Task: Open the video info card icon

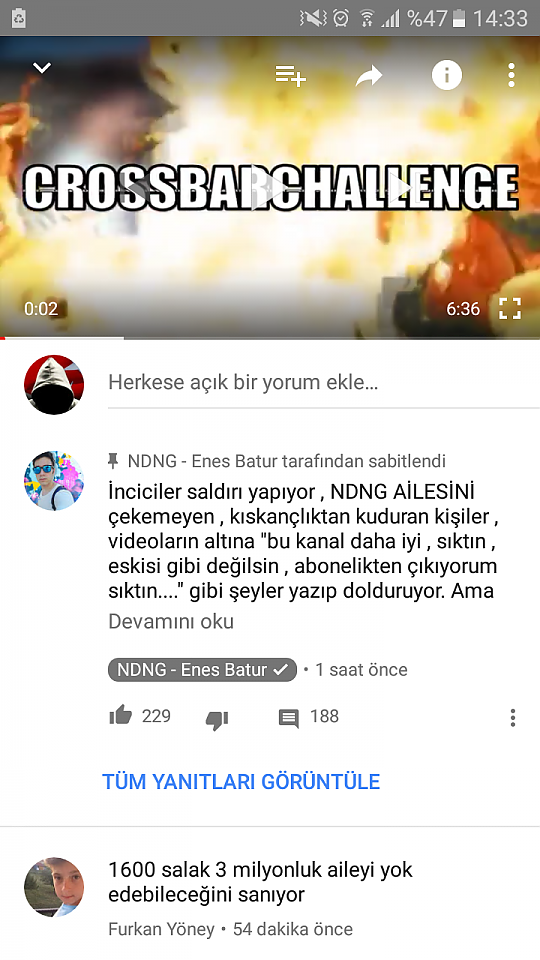Action: pos(447,75)
